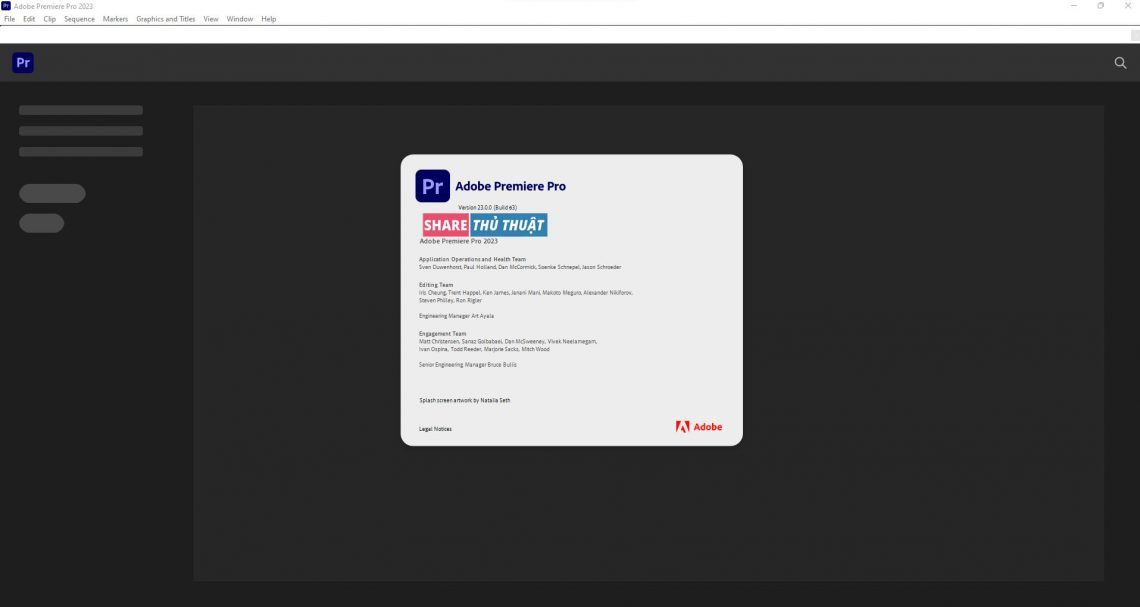
Task: Click 'Splash screen artwork by Natalia Seth' text
Action: [465, 401]
